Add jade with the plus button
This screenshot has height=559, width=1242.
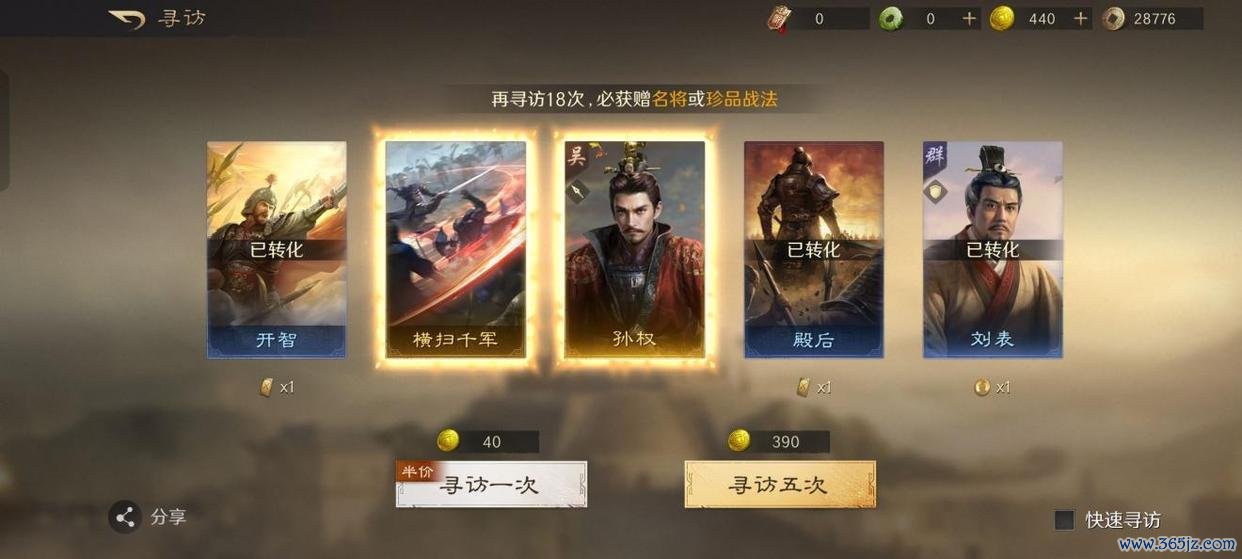coord(969,18)
